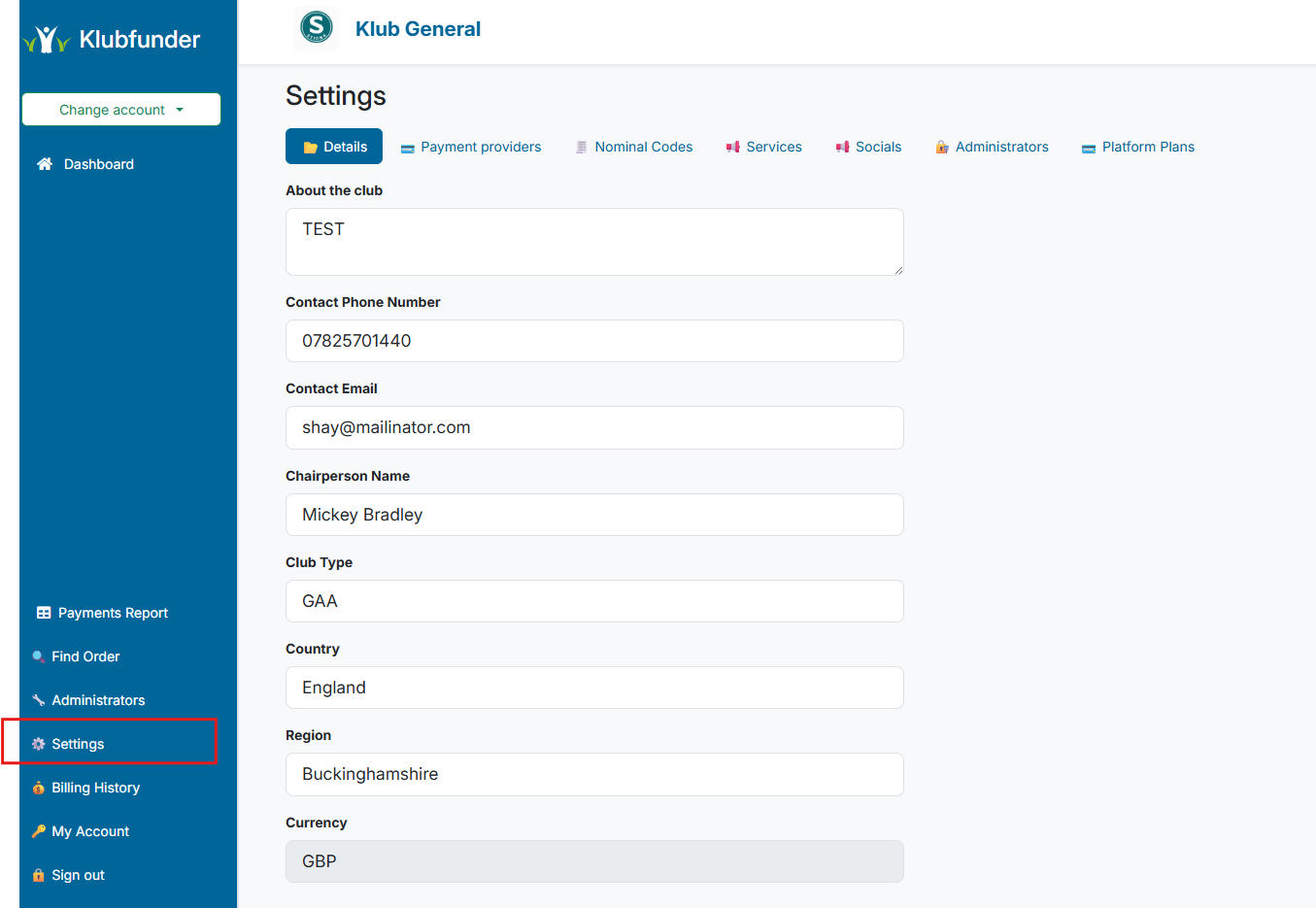Select the Find Order magnifier icon
The image size is (1316, 908).
[x=39, y=656]
